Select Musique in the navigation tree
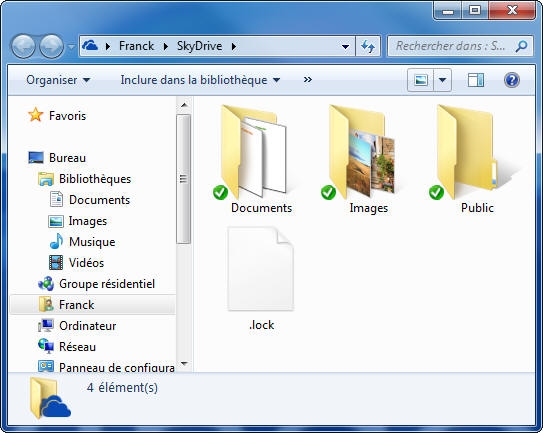The height and width of the screenshot is (433, 543). (92, 242)
